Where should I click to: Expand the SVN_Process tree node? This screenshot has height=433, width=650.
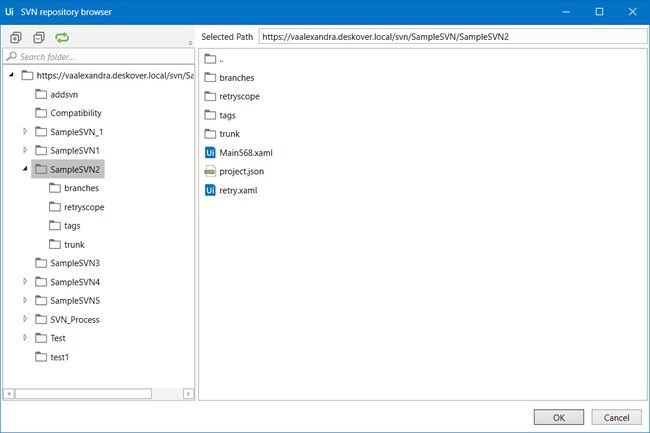(25, 319)
